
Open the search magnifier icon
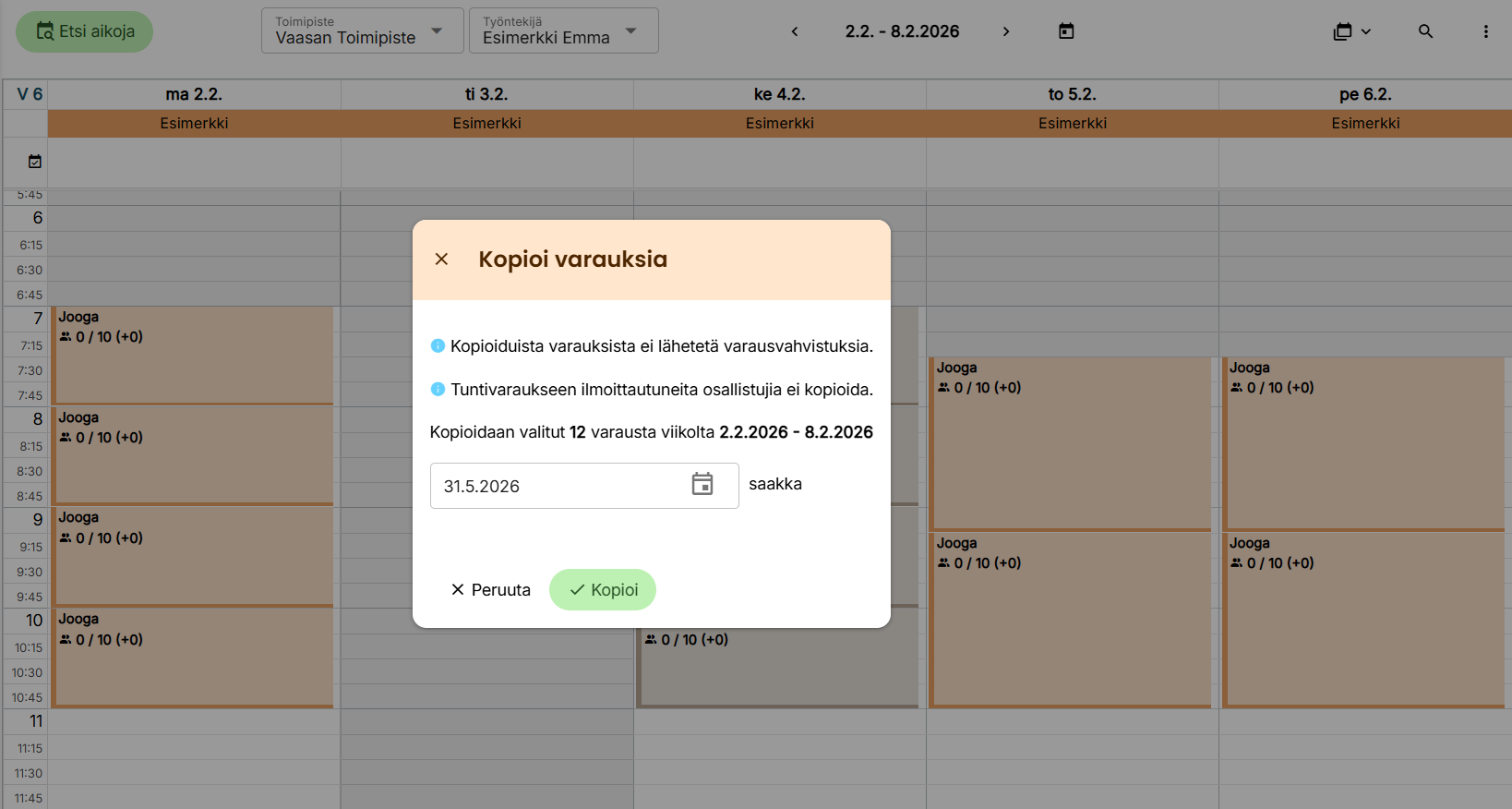coord(1425,31)
